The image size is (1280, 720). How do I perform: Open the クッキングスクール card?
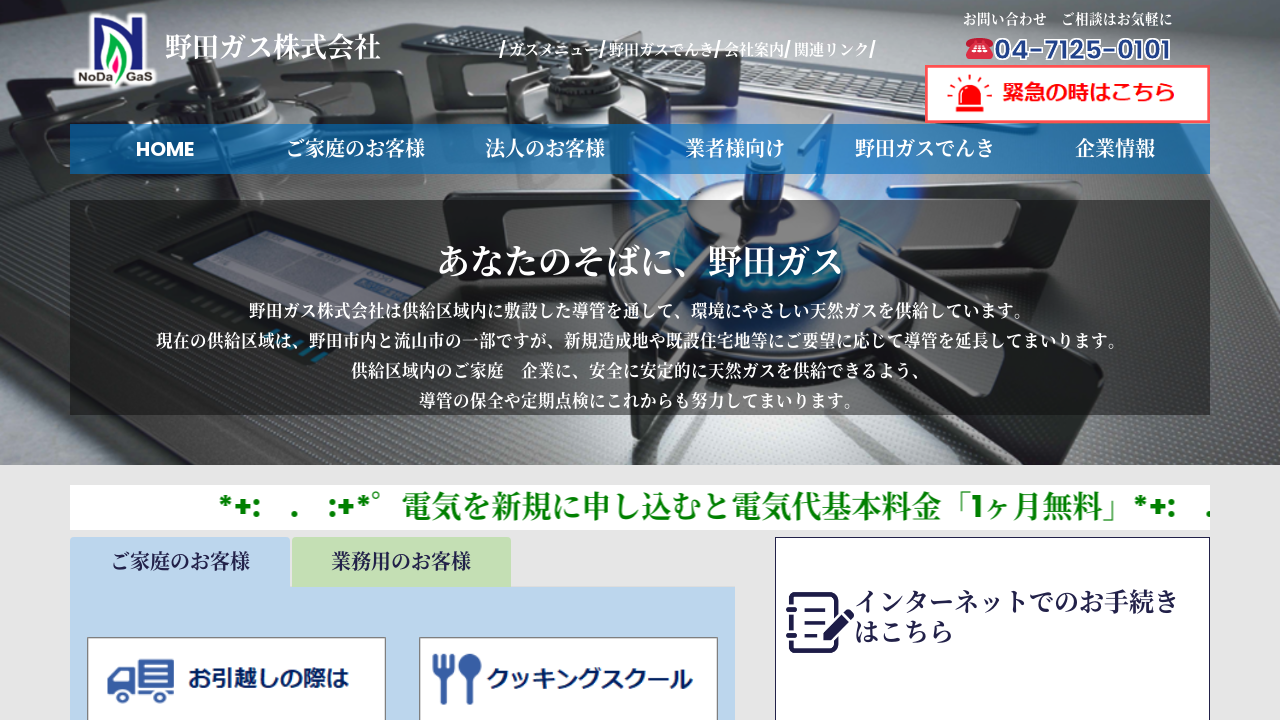tap(568, 679)
